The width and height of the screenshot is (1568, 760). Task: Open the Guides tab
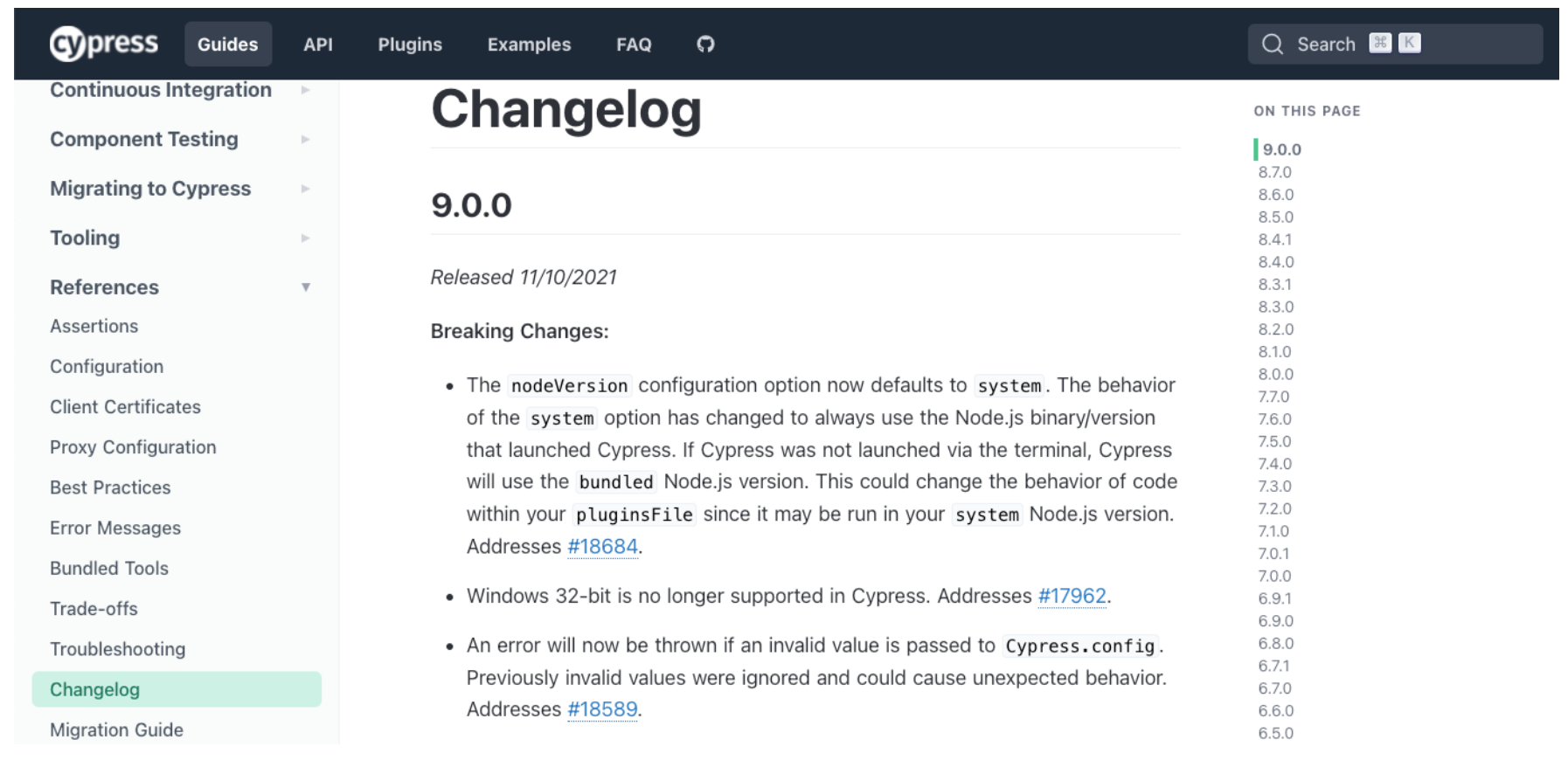click(227, 45)
